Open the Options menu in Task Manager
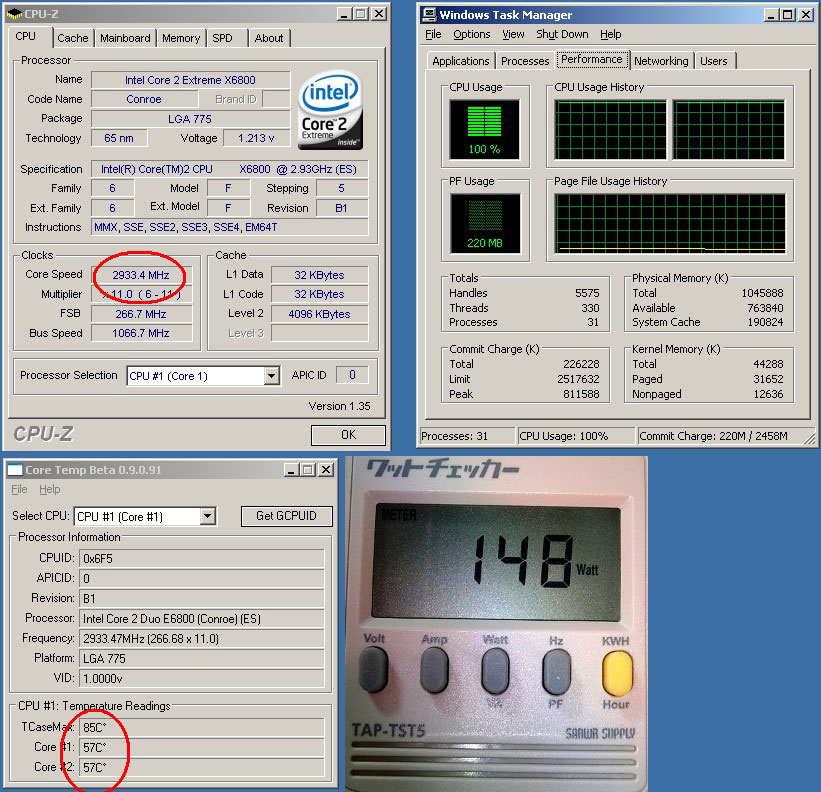821x792 pixels. click(x=472, y=35)
